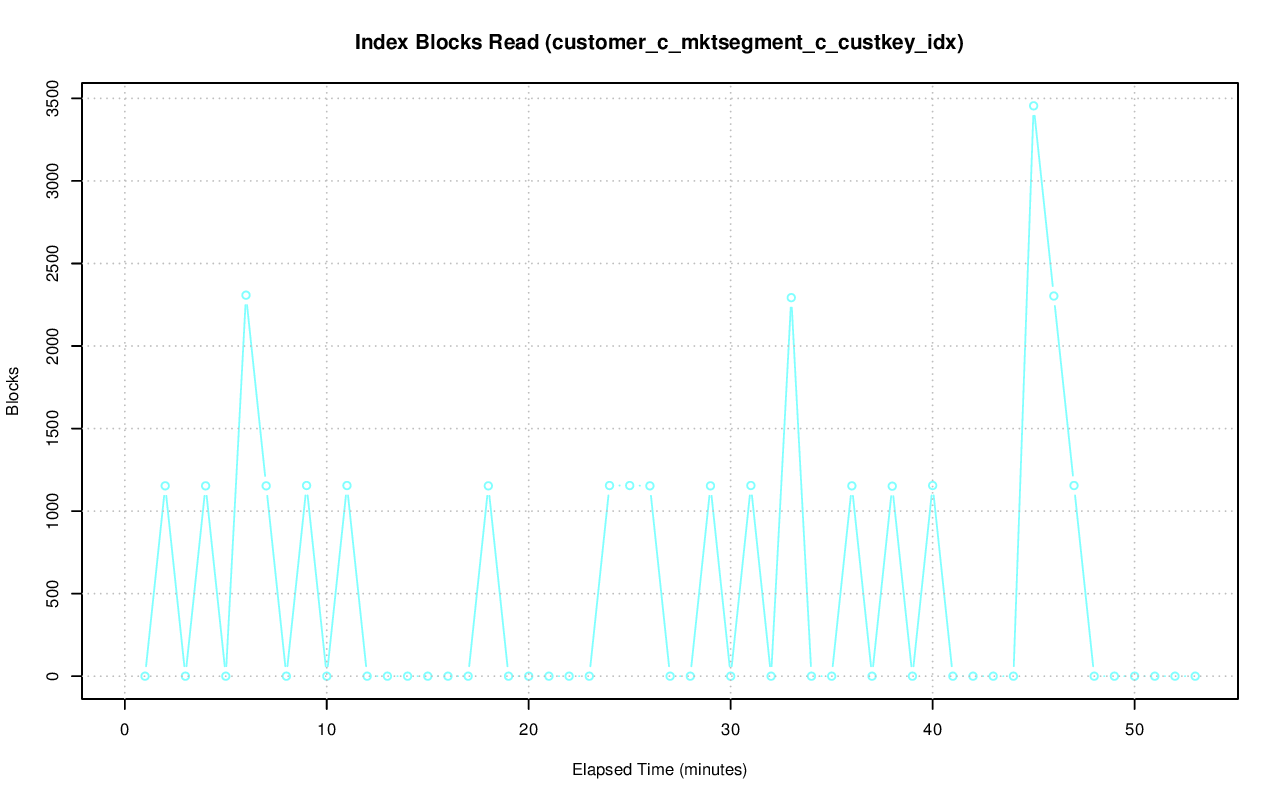Select the peak data point at minute 6
The image size is (1280, 801).
point(246,295)
